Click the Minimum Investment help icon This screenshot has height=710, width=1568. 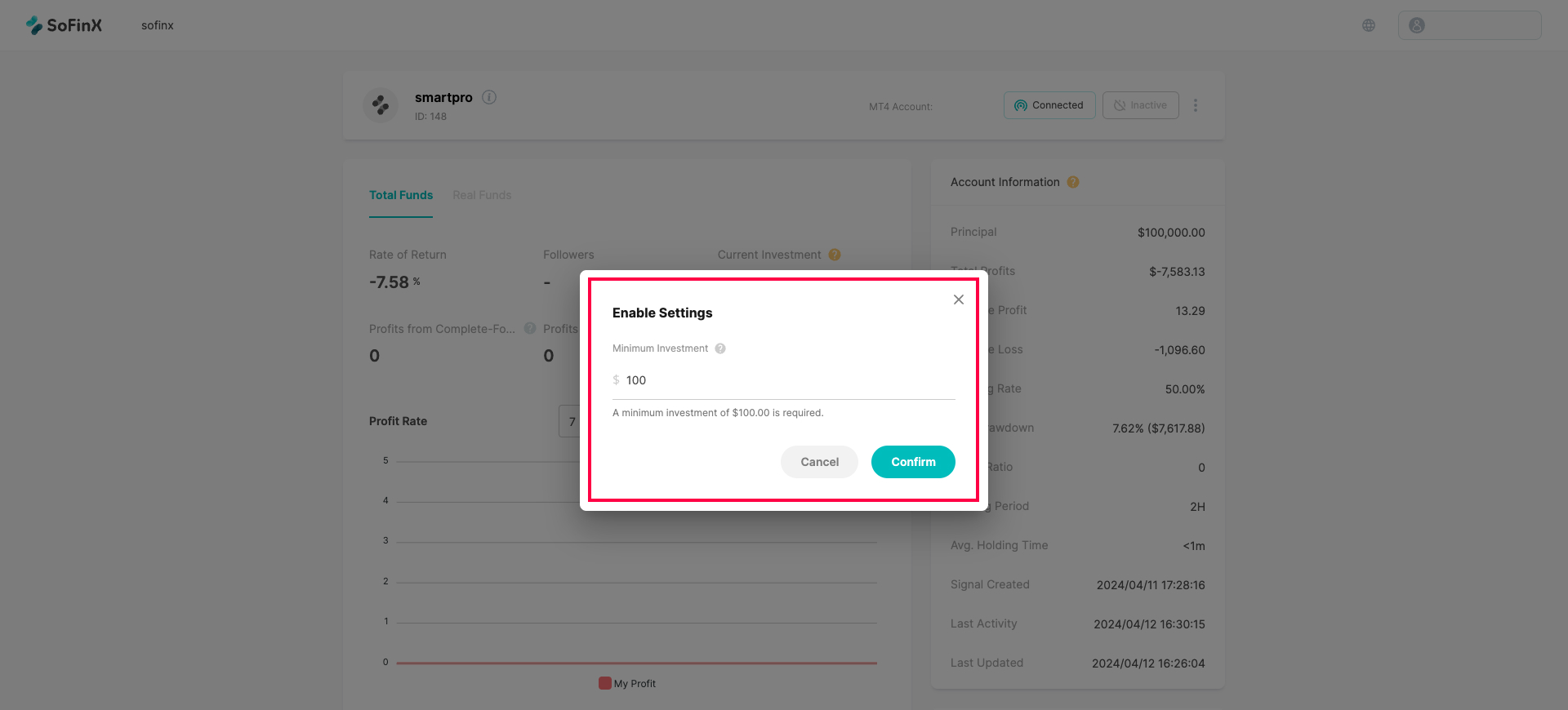(720, 348)
